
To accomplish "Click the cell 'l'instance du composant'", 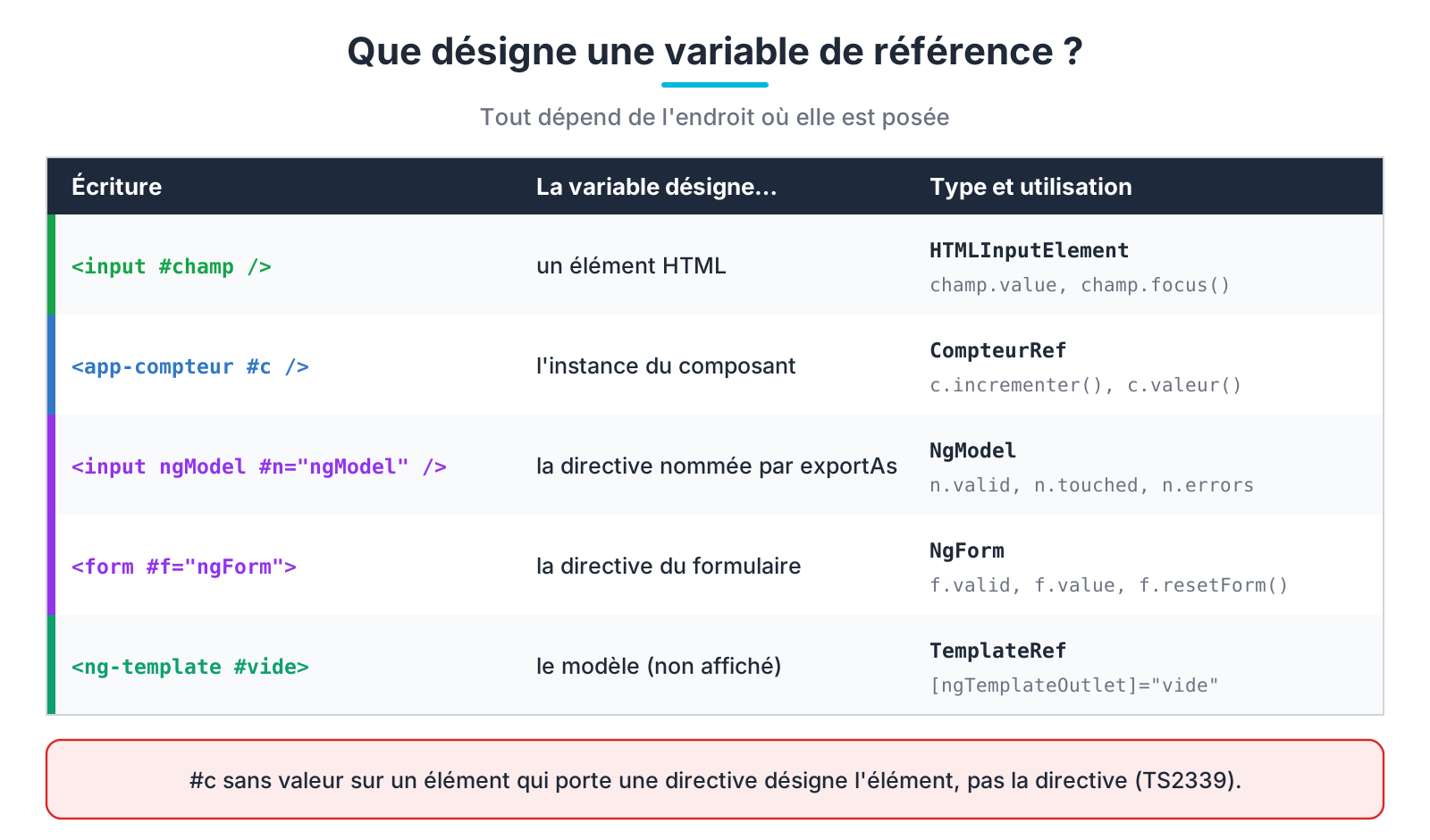I will point(666,365).
